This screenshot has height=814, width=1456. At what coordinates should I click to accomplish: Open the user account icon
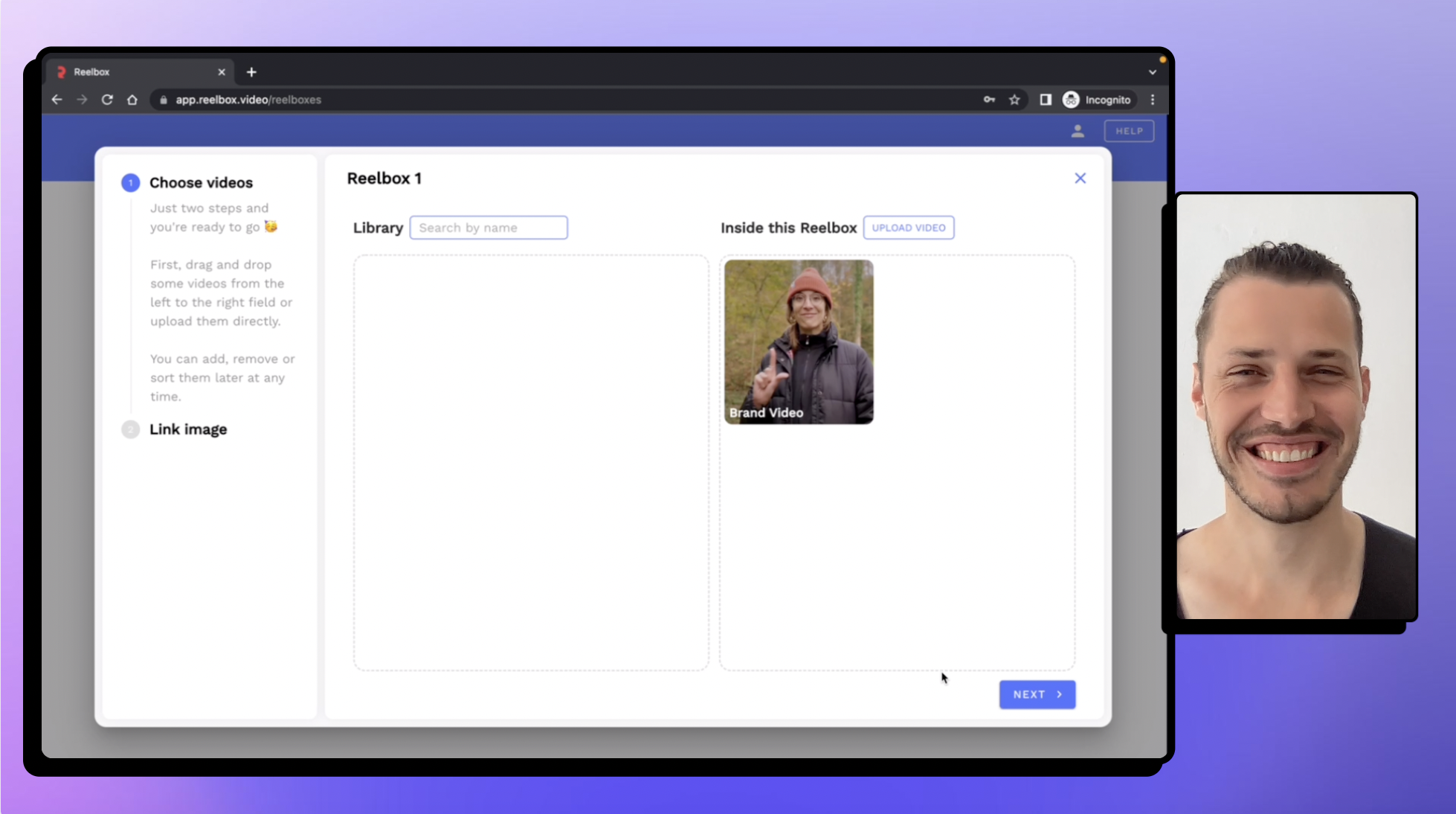1077,132
